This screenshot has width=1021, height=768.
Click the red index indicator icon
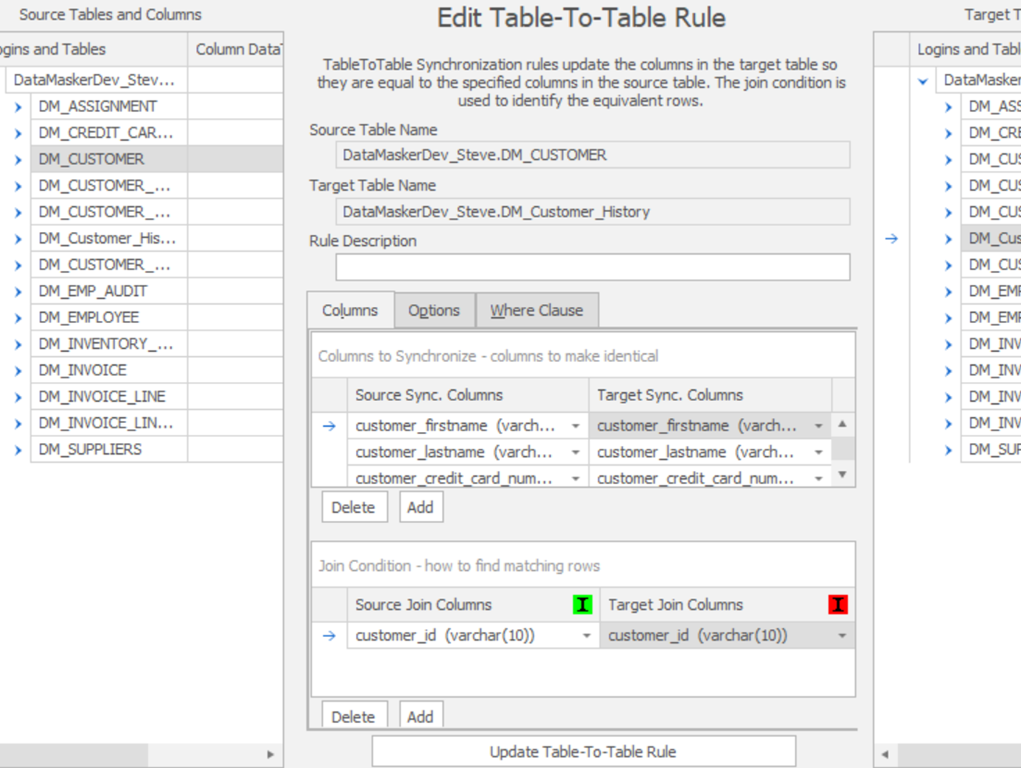838,604
